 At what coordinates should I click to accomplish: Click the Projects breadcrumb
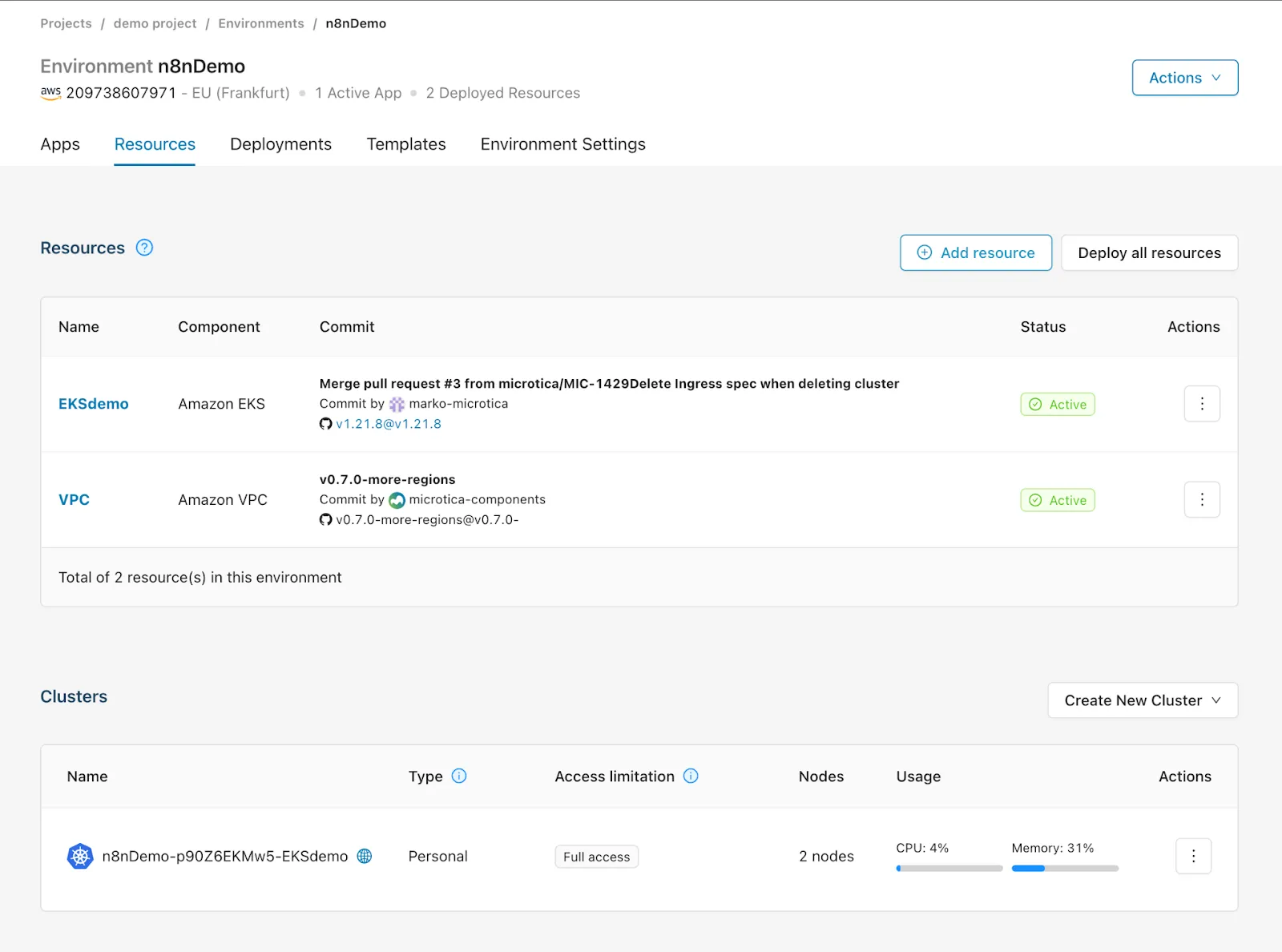[x=67, y=23]
